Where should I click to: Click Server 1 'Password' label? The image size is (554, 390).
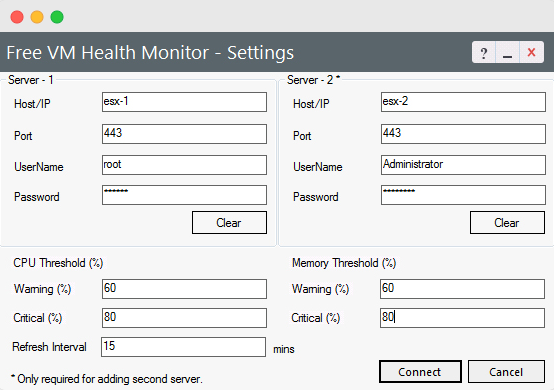tap(37, 197)
